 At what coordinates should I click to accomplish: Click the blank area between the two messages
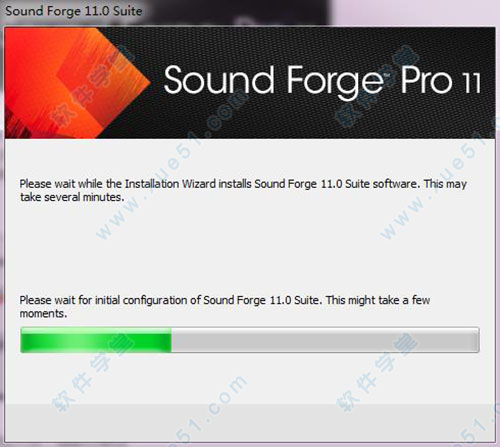point(250,248)
